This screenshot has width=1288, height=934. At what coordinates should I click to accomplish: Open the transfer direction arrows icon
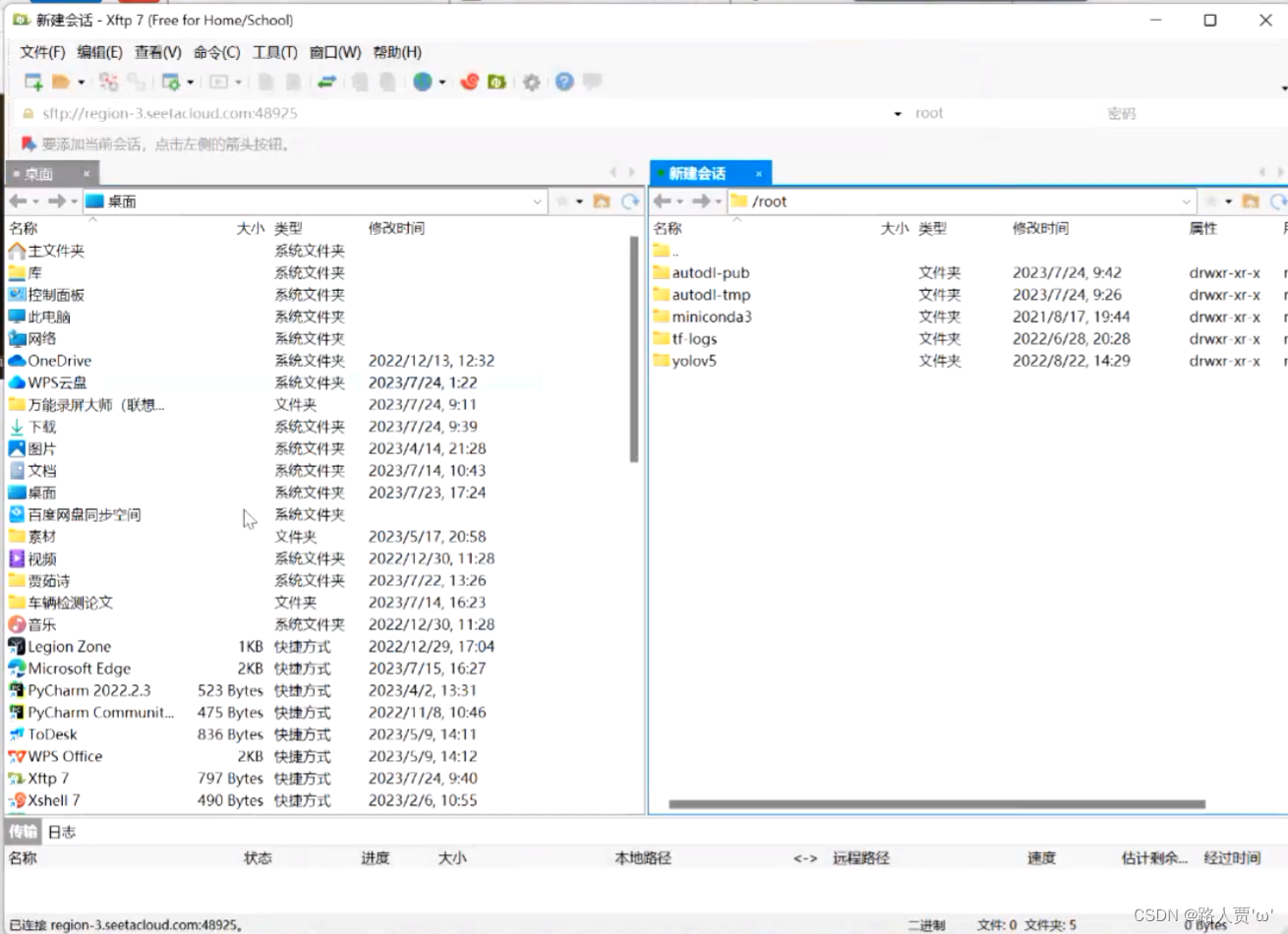tap(327, 82)
